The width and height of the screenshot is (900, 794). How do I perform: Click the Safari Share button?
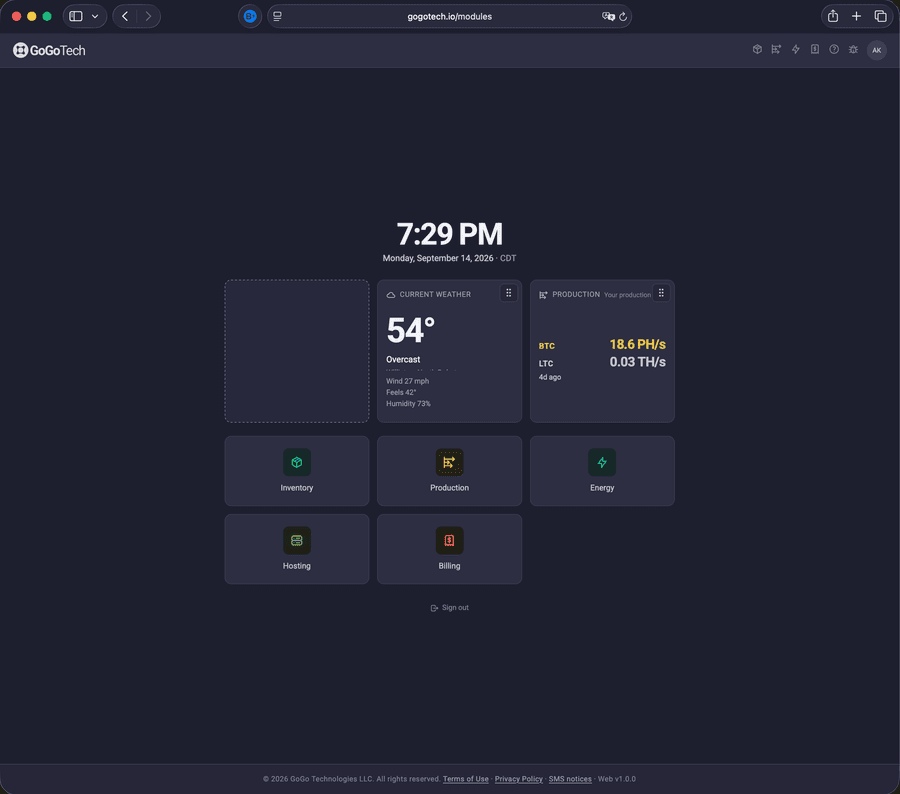click(x=833, y=16)
